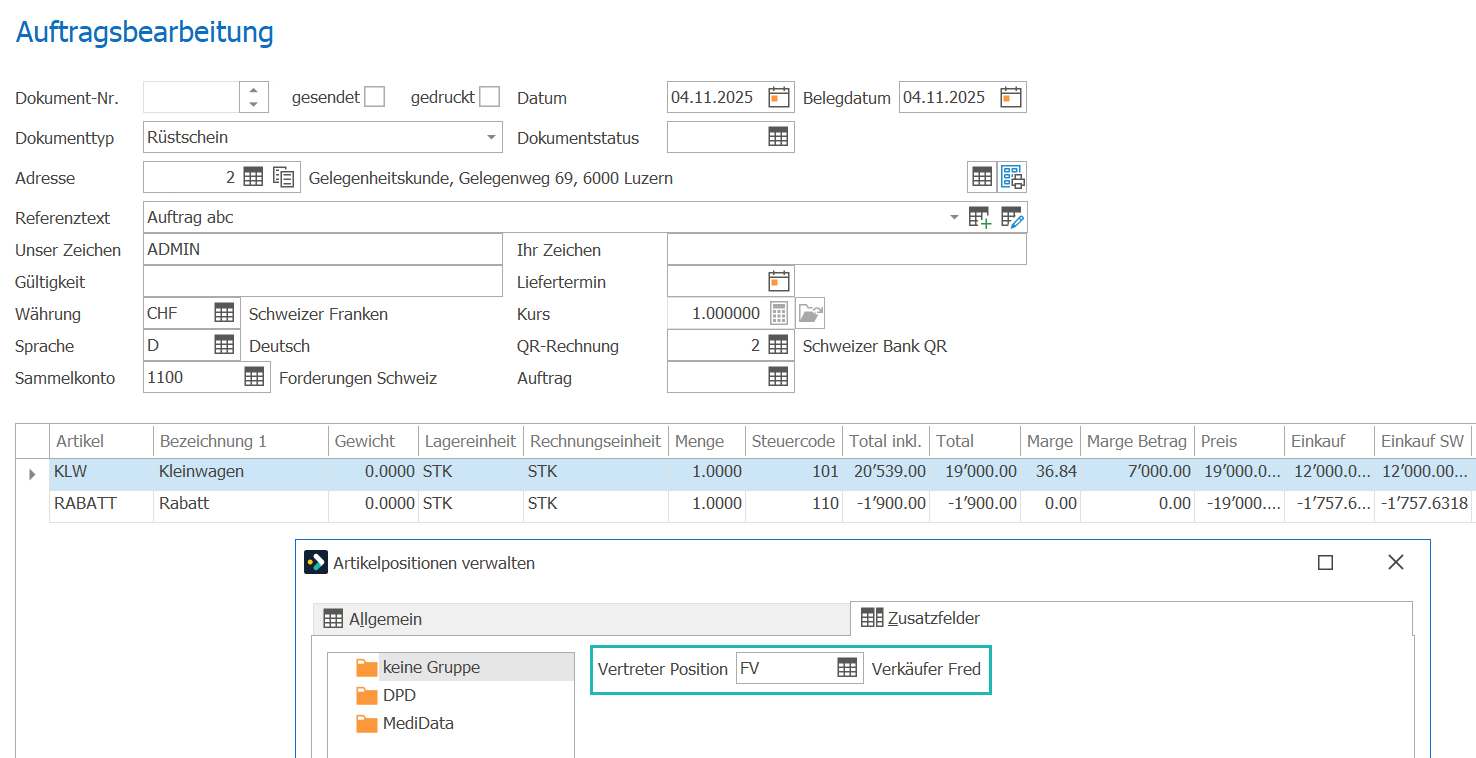The height and width of the screenshot is (758, 1476).
Task: Click the address print layout icon
Action: tap(1012, 177)
